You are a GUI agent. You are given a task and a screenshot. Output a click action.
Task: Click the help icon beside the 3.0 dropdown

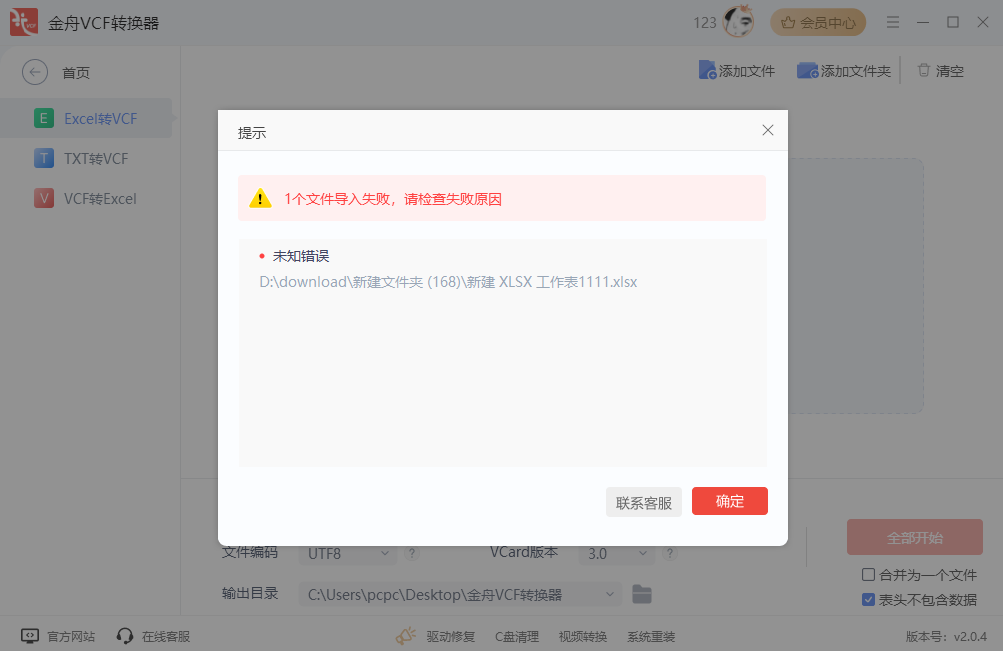670,553
